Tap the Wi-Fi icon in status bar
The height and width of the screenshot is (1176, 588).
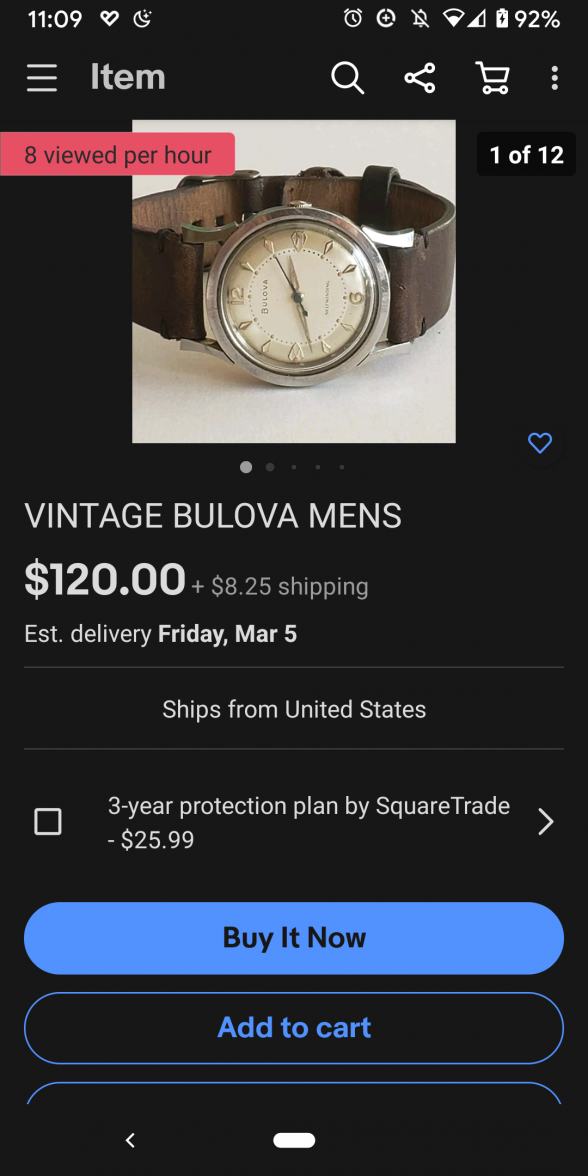tap(452, 18)
